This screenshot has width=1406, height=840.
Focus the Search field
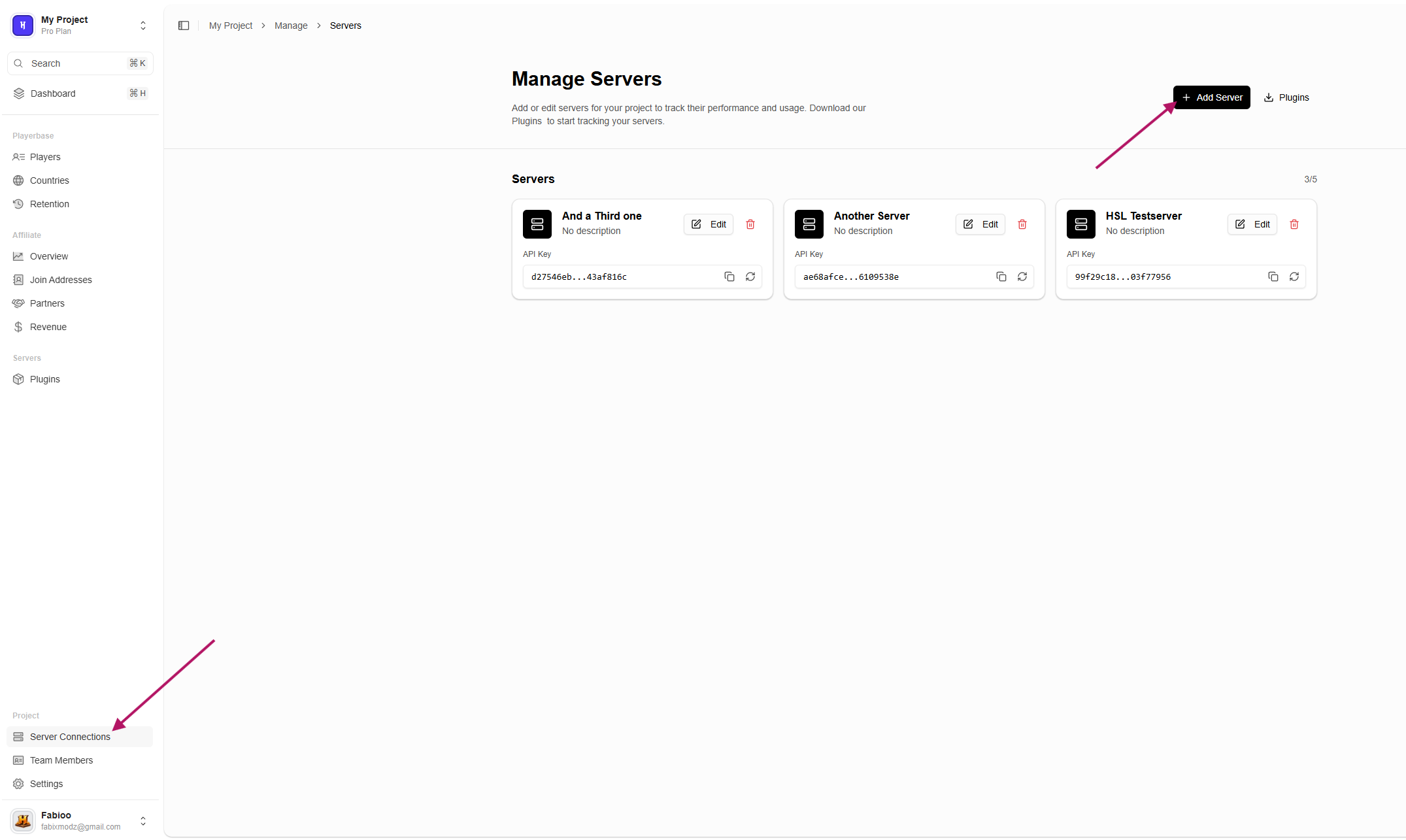80,63
